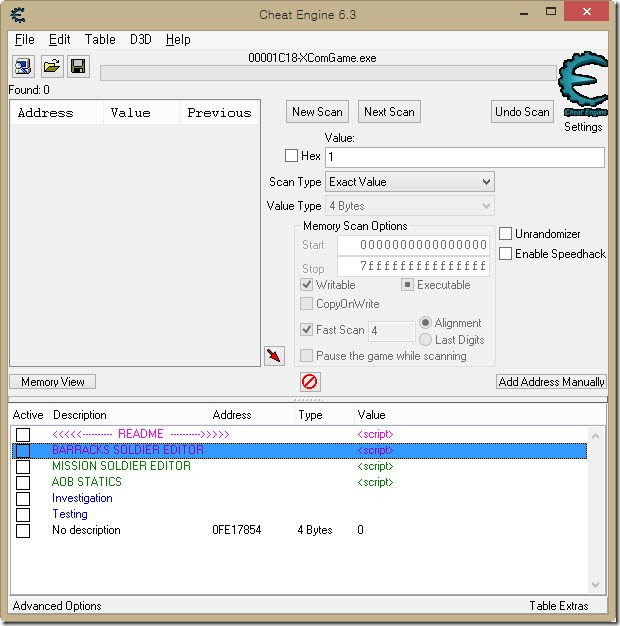Open the D3D menu
The image size is (620, 626).
click(141, 40)
